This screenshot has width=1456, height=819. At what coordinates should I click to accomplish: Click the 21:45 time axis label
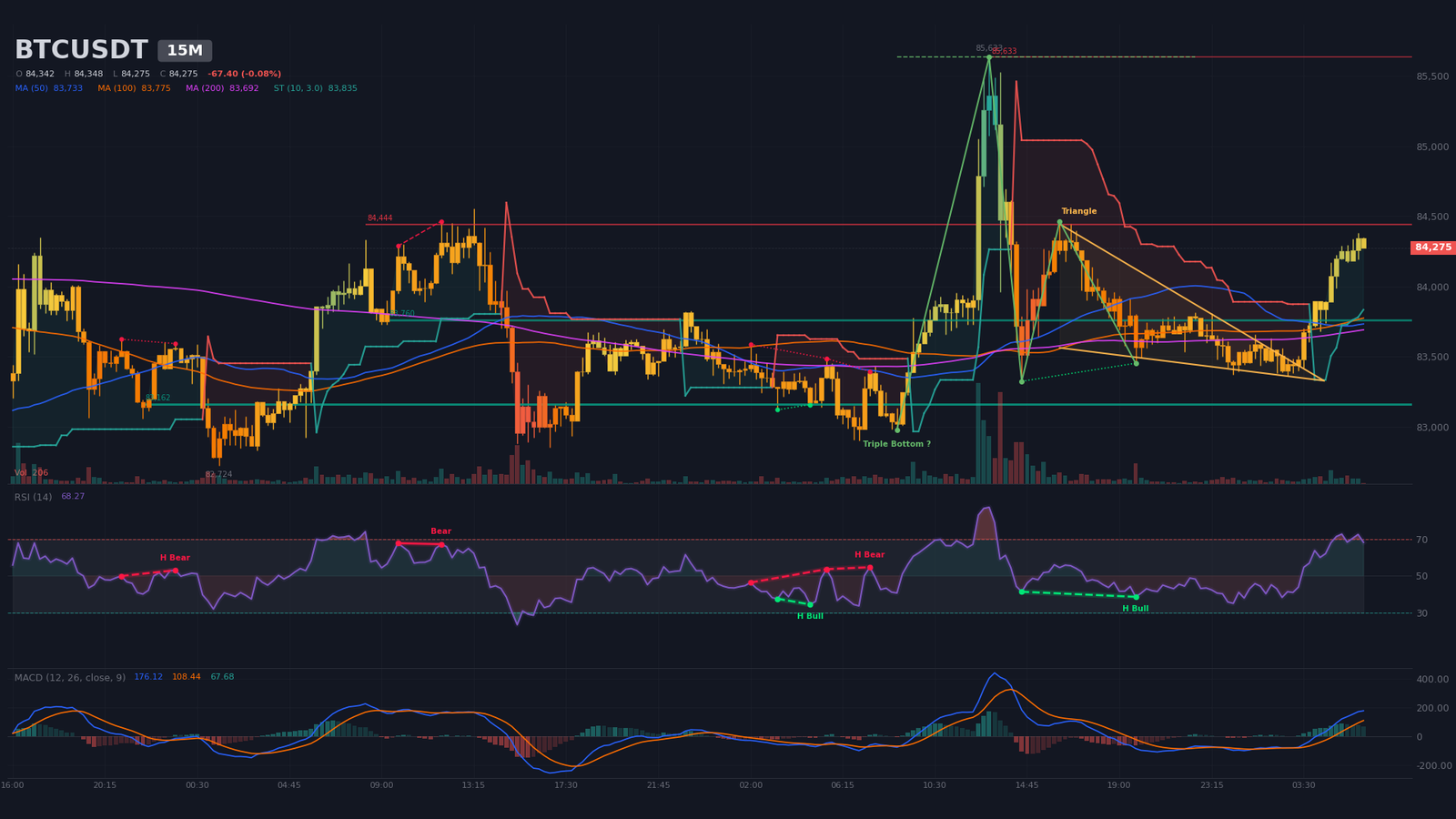click(658, 784)
